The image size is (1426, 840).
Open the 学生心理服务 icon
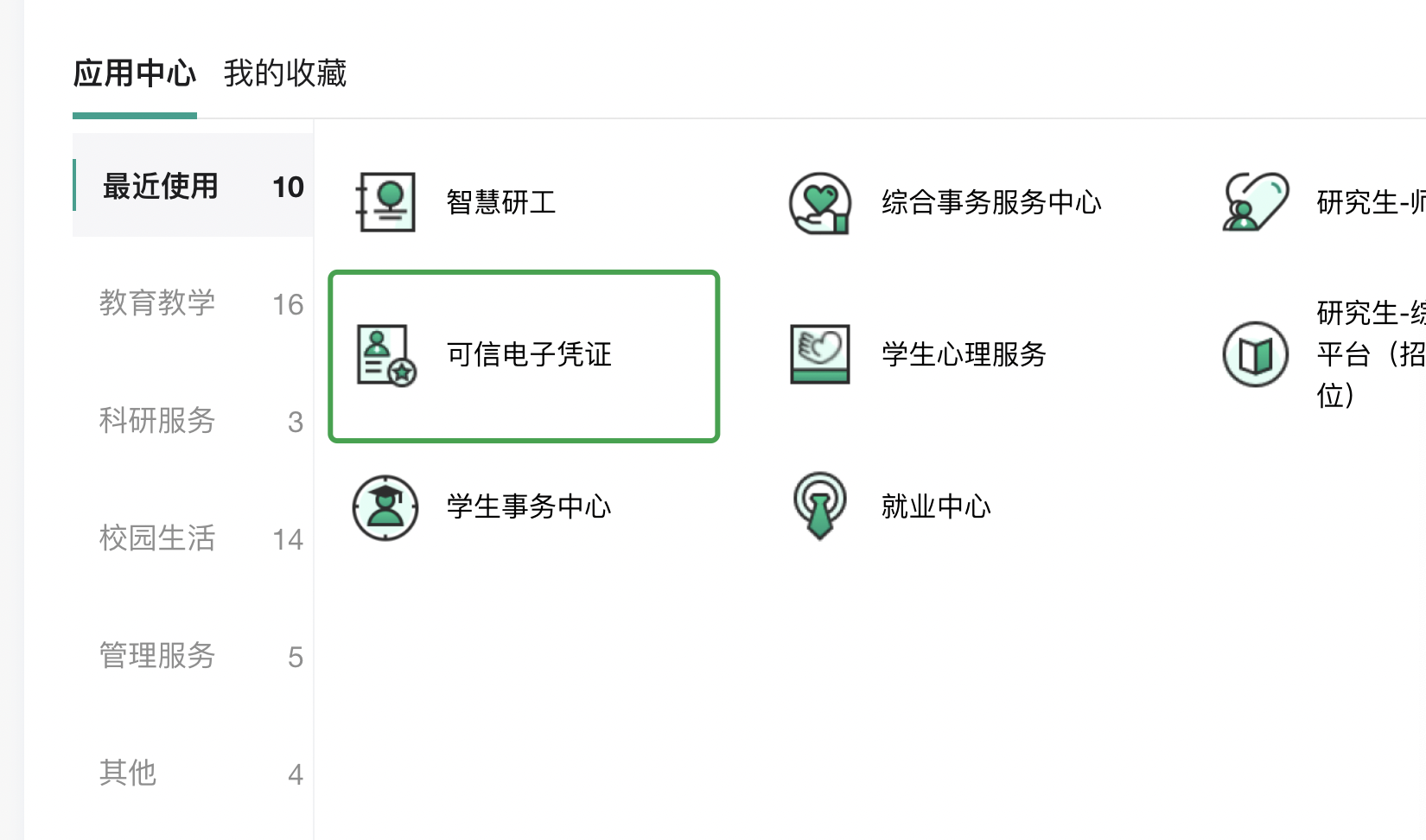point(819,354)
